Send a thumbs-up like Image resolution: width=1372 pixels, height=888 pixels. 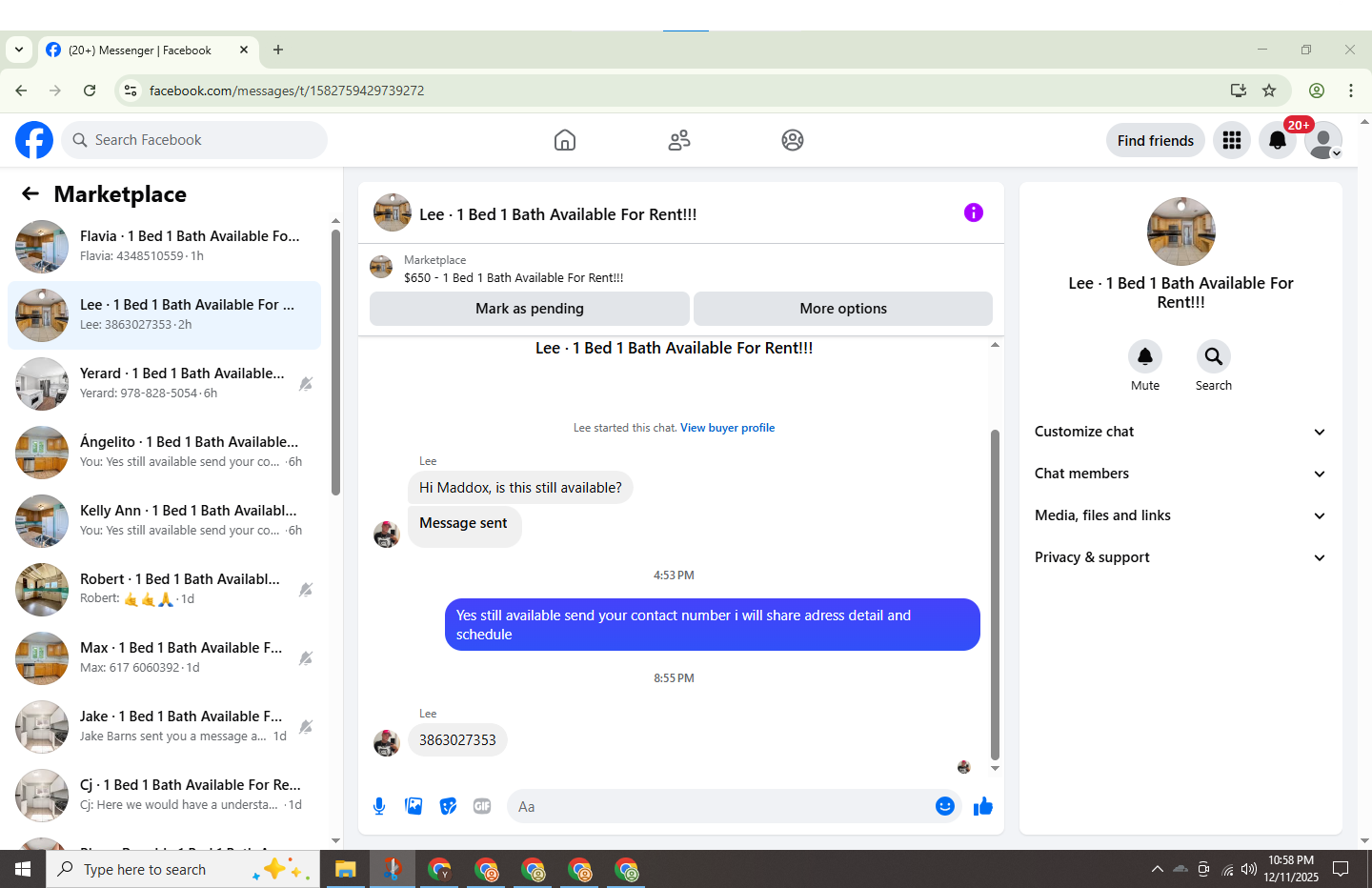pyautogui.click(x=983, y=806)
